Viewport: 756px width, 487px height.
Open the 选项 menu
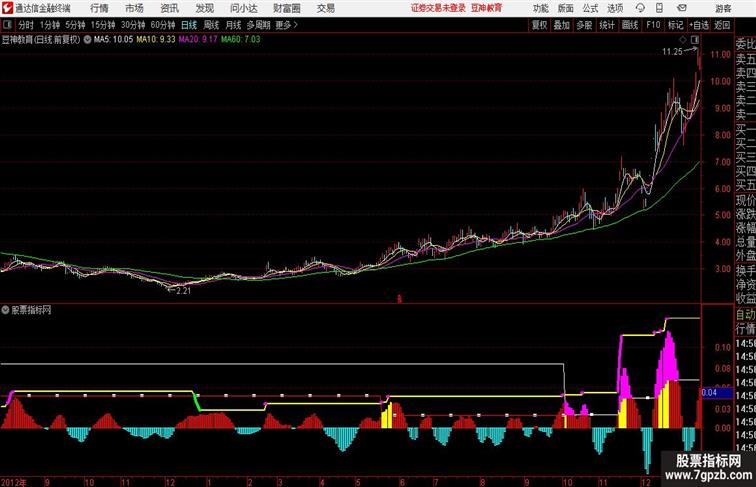pos(615,8)
